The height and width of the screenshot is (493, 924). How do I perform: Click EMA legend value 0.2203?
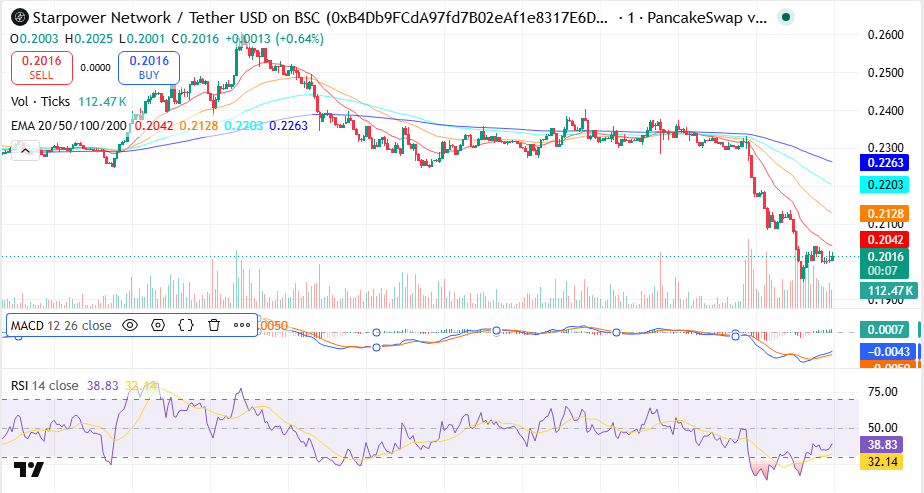coord(243,125)
